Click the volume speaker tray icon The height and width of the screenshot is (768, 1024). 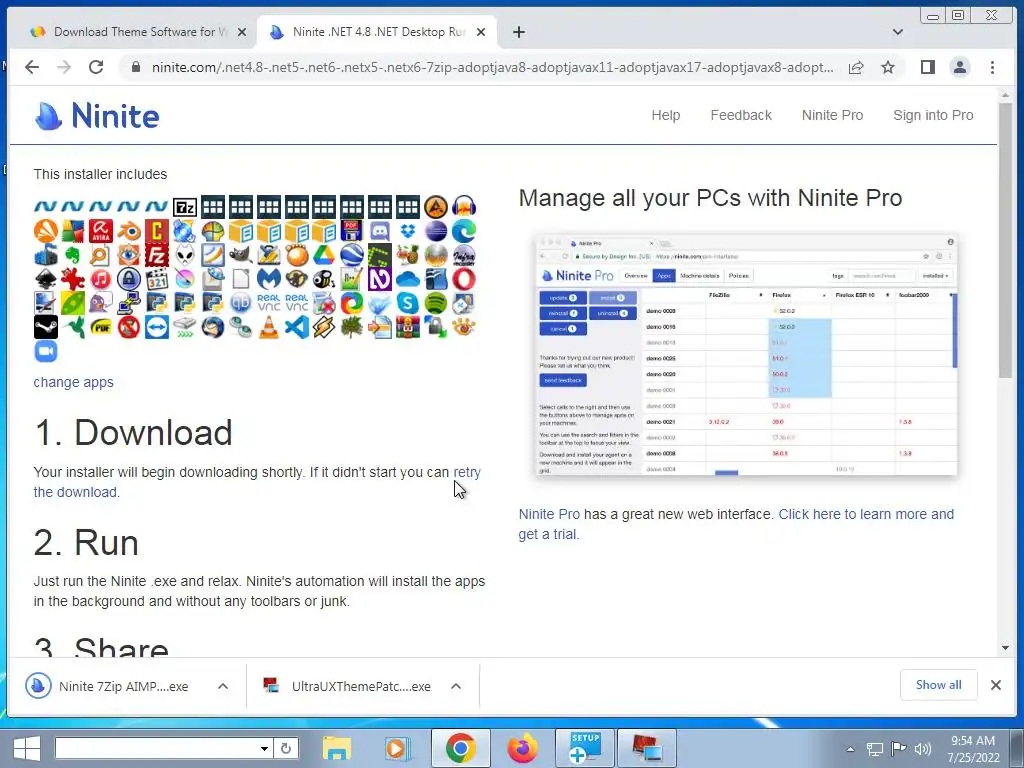pyautogui.click(x=922, y=749)
